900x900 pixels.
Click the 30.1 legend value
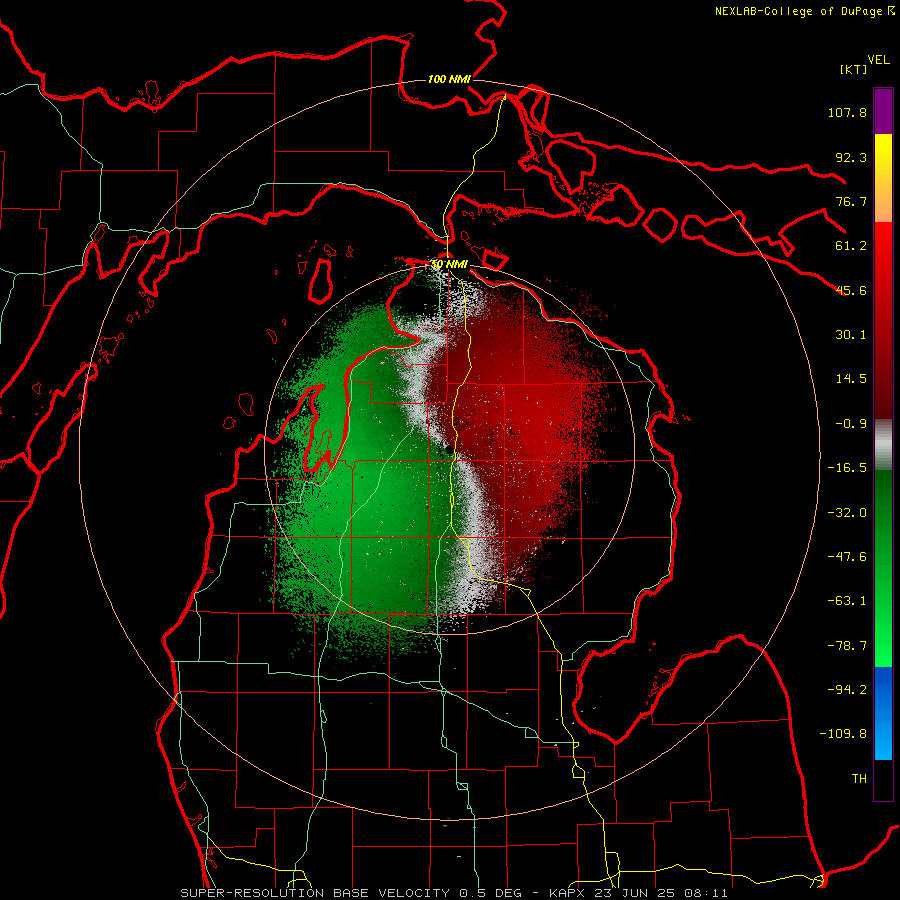(x=851, y=335)
